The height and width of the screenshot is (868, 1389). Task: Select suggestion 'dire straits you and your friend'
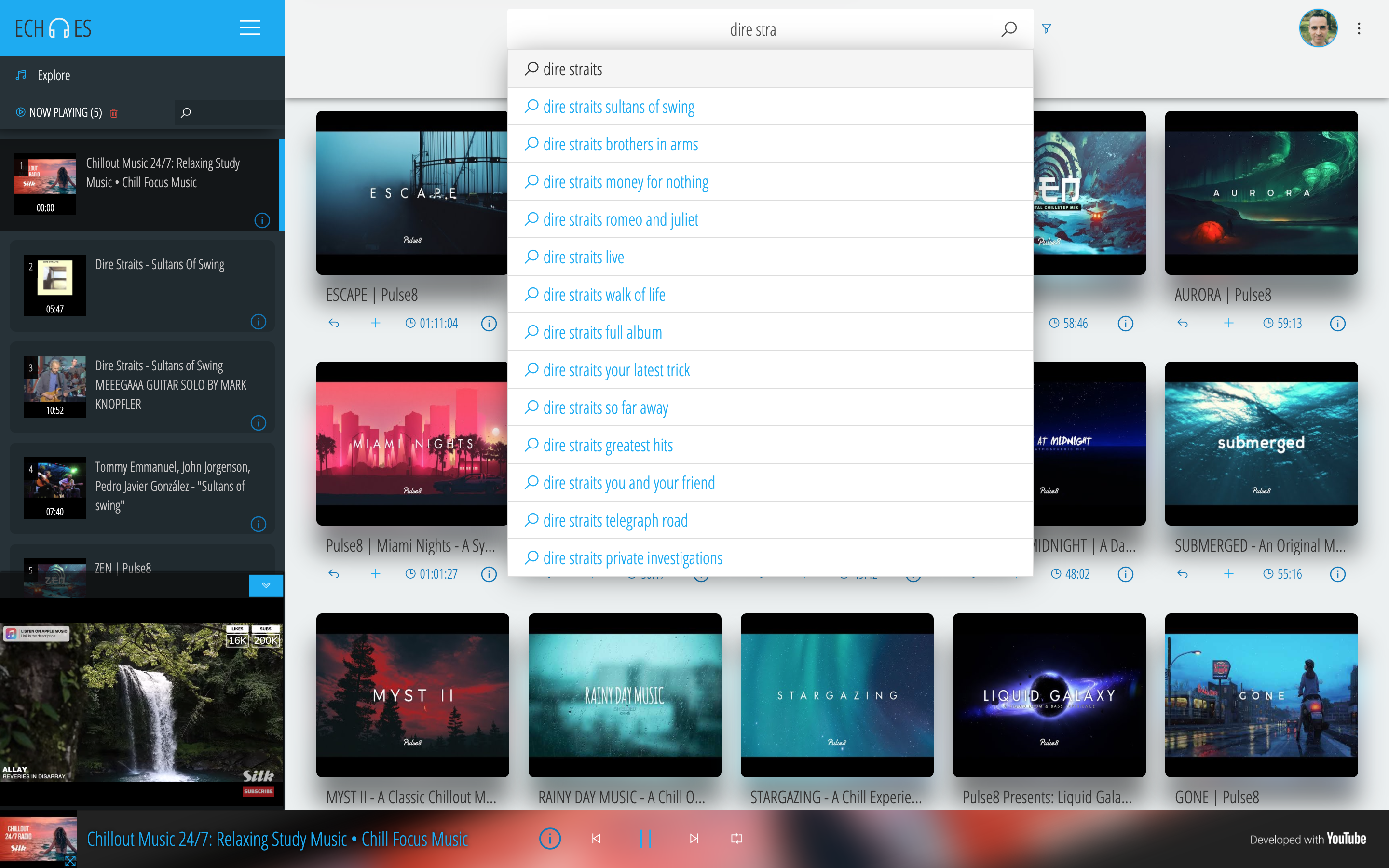(770, 482)
